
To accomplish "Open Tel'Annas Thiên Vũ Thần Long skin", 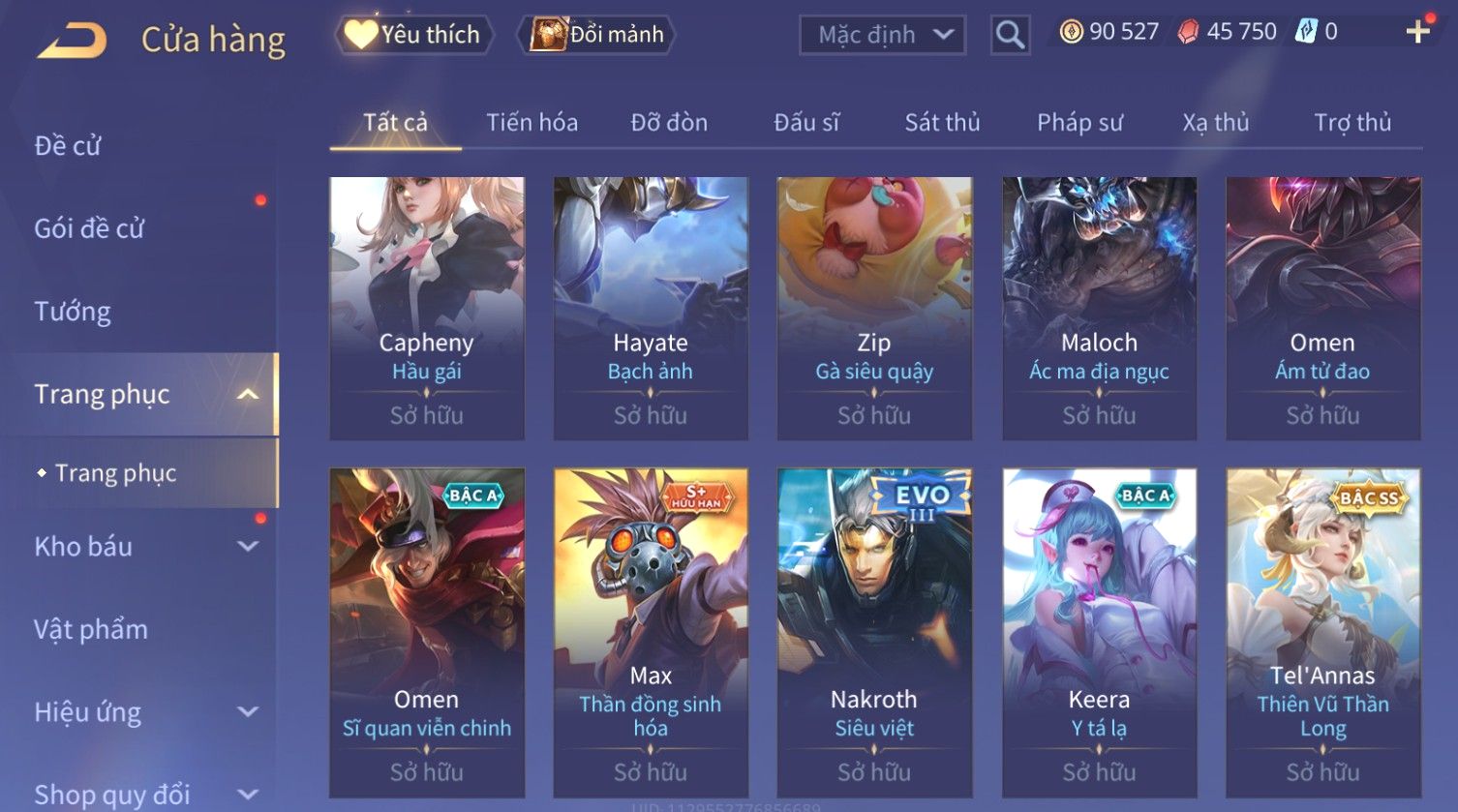I will click(x=1323, y=633).
